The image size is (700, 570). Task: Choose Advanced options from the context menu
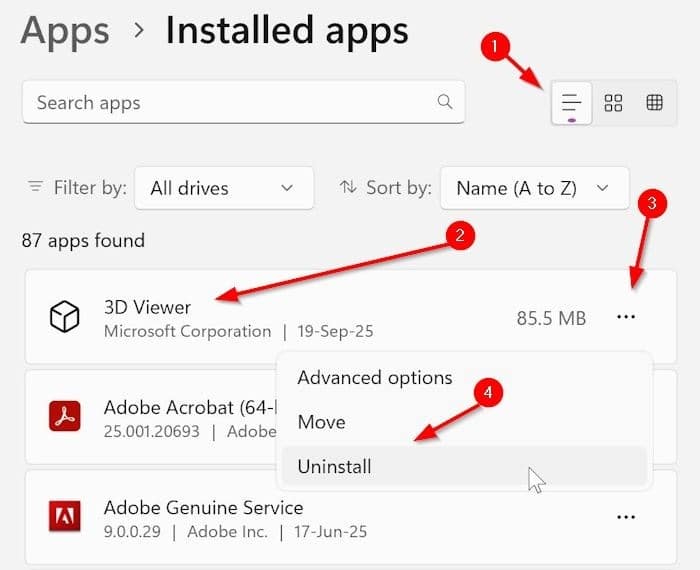pos(375,378)
